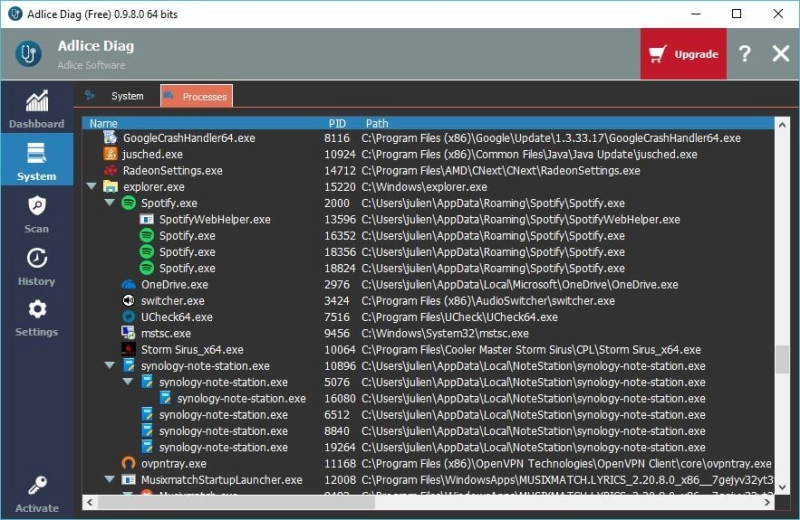Image resolution: width=800 pixels, height=520 pixels.
Task: Click vertical scrollbar up arrow
Action: (x=782, y=125)
